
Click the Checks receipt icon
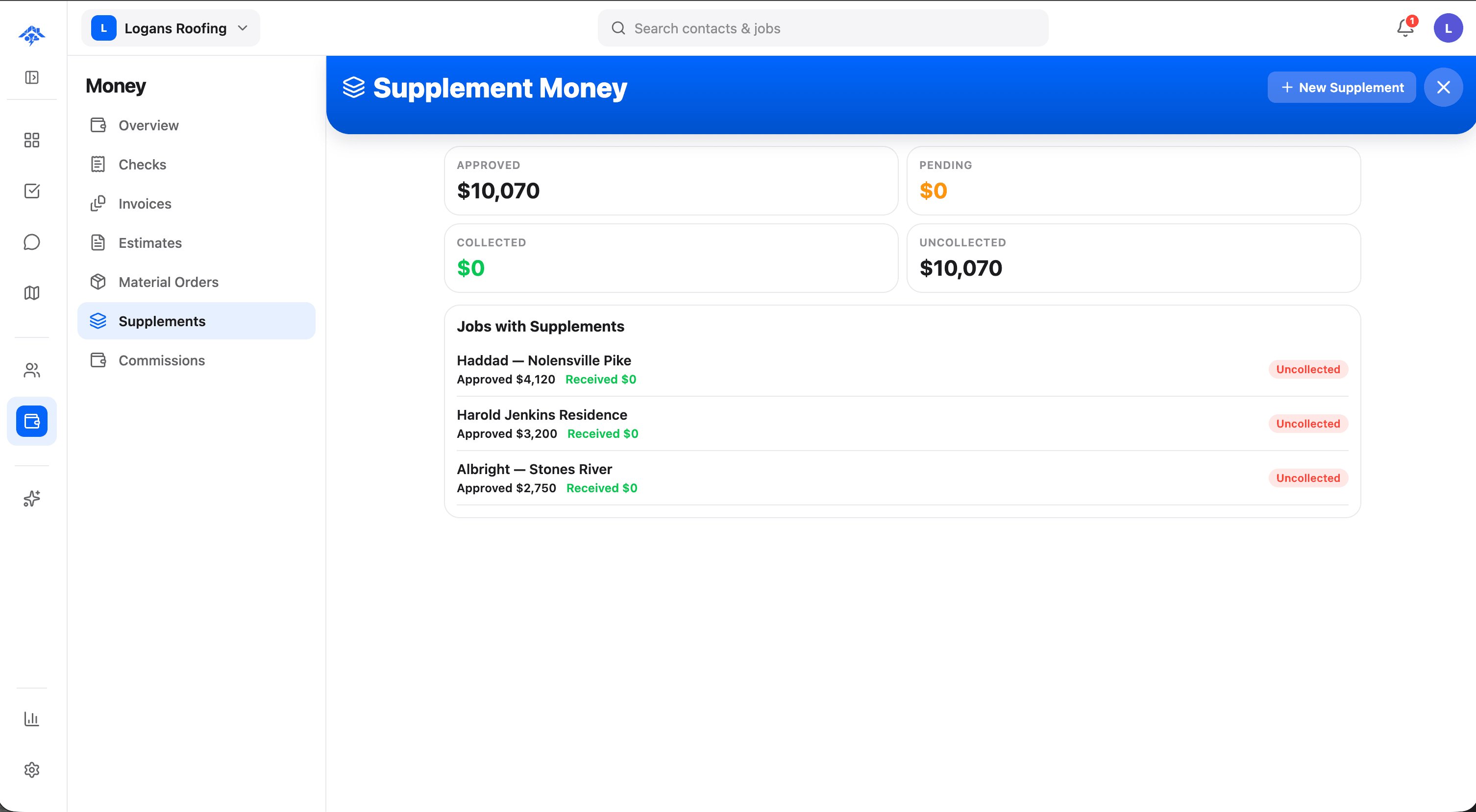pos(98,165)
